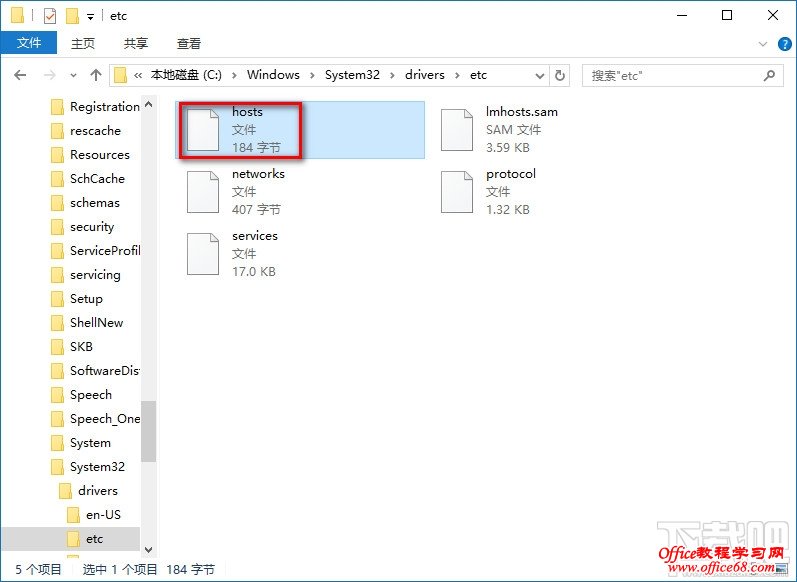Switch to the 主页 ribbon tab
This screenshot has width=797, height=582.
[83, 44]
